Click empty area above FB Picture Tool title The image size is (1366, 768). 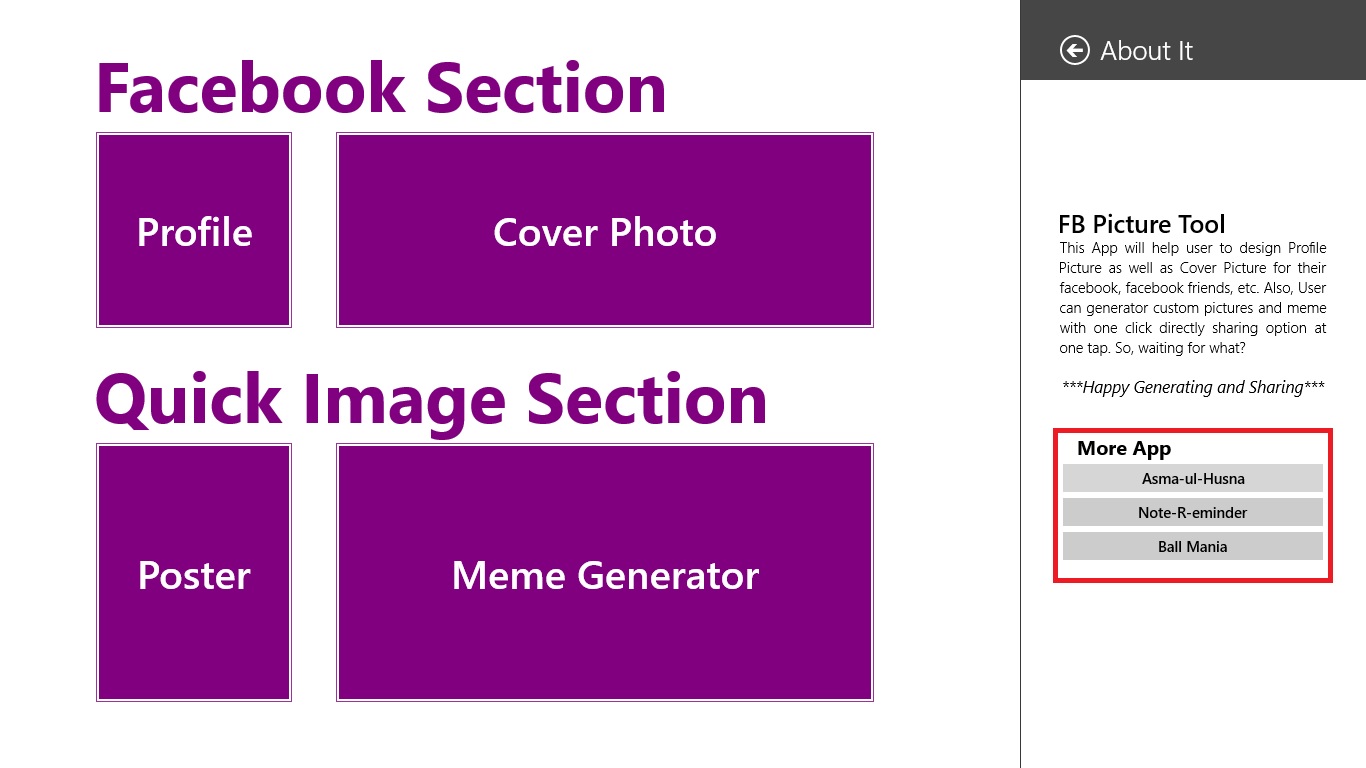[x=1193, y=145]
